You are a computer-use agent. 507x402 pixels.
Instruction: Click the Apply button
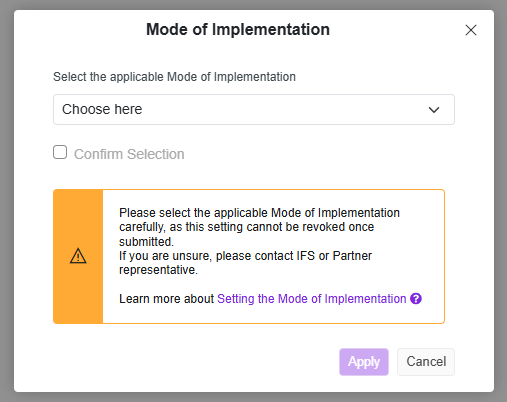pyautogui.click(x=364, y=362)
